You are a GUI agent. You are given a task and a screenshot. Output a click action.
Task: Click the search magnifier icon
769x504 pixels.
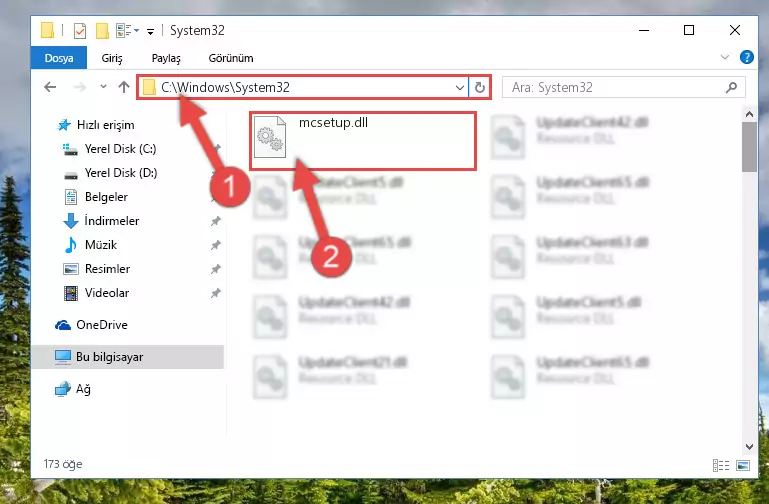coord(731,87)
